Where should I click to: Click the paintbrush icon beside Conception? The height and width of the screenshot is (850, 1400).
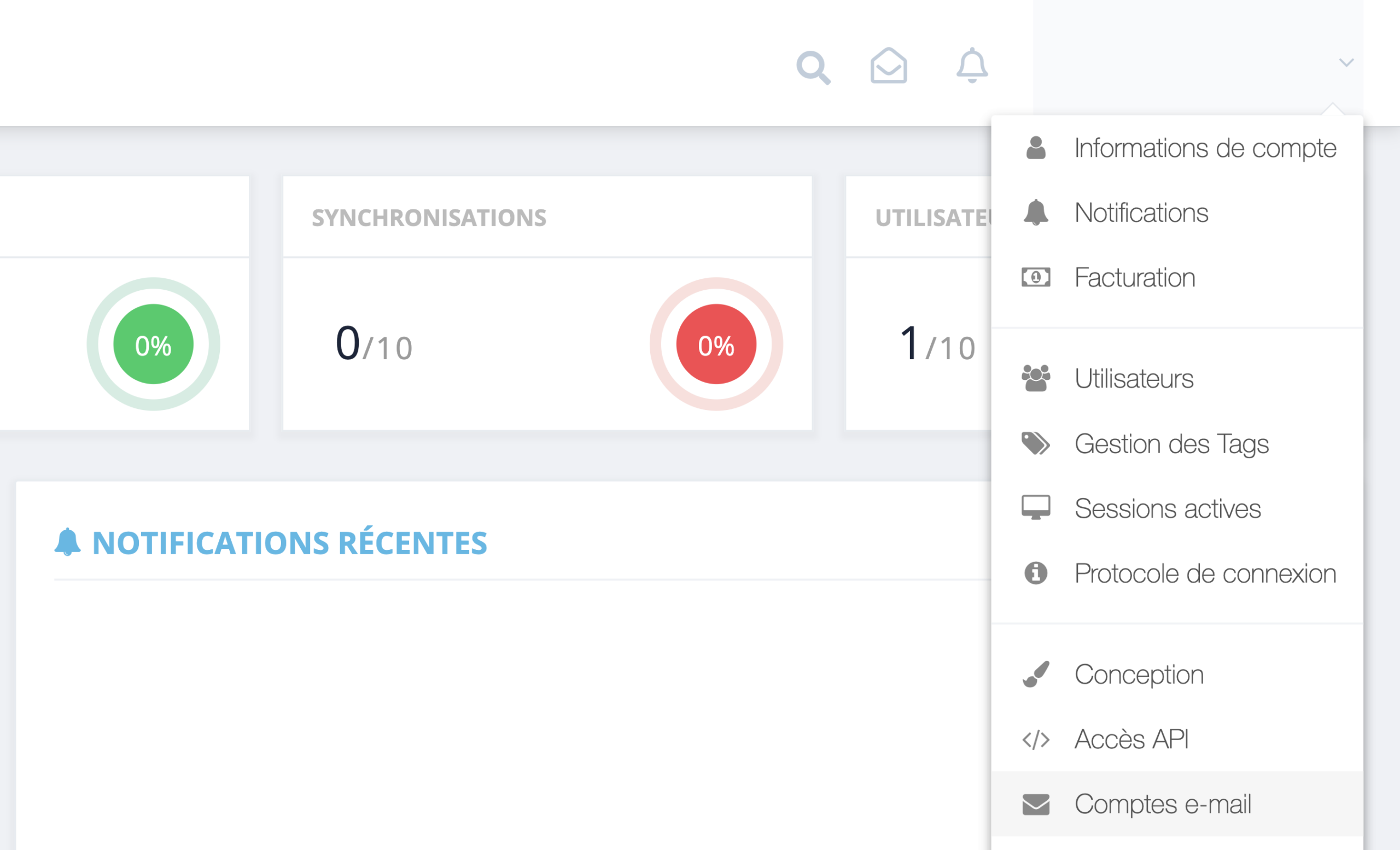1035,674
